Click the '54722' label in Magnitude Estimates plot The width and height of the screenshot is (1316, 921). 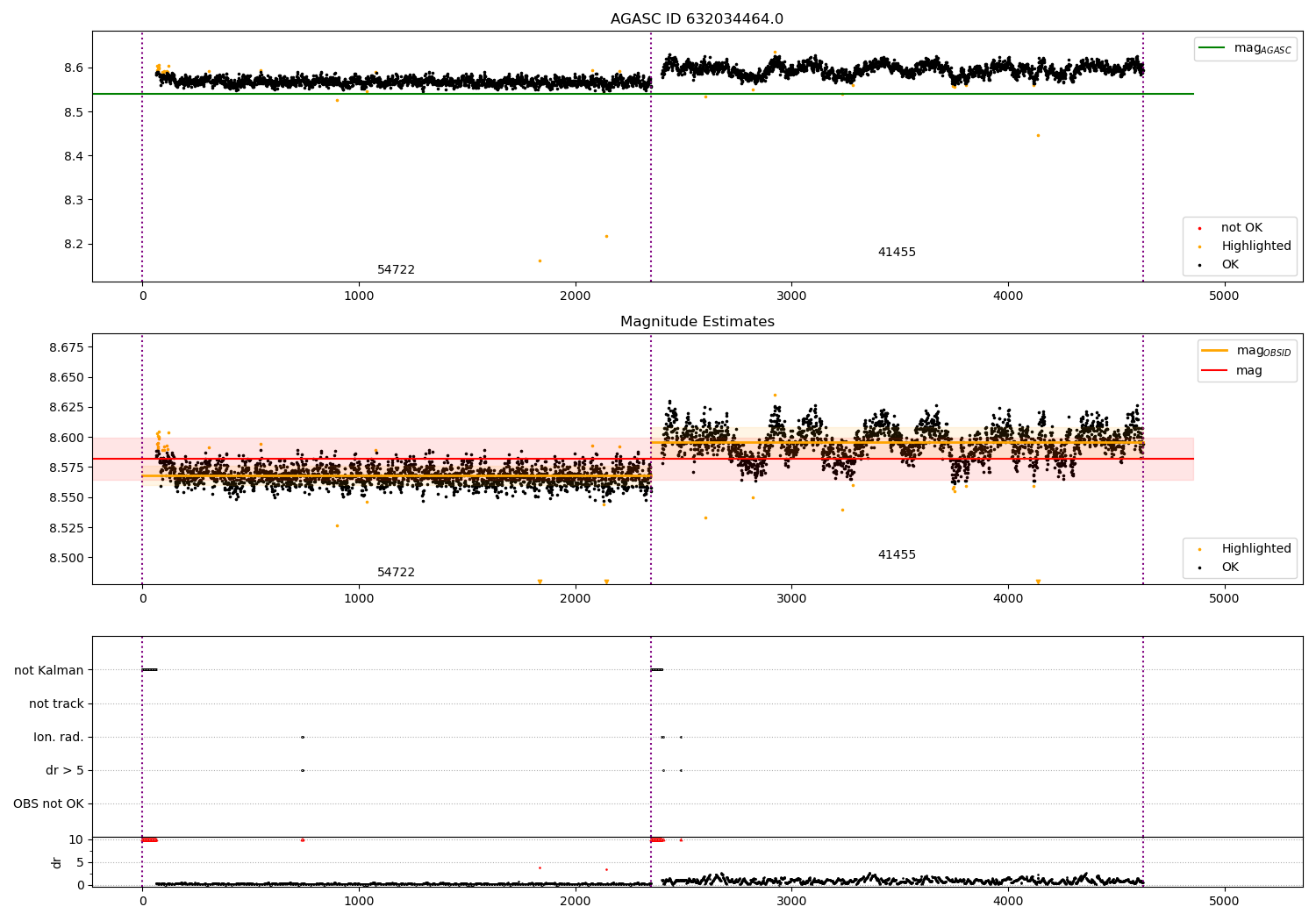pos(396,573)
